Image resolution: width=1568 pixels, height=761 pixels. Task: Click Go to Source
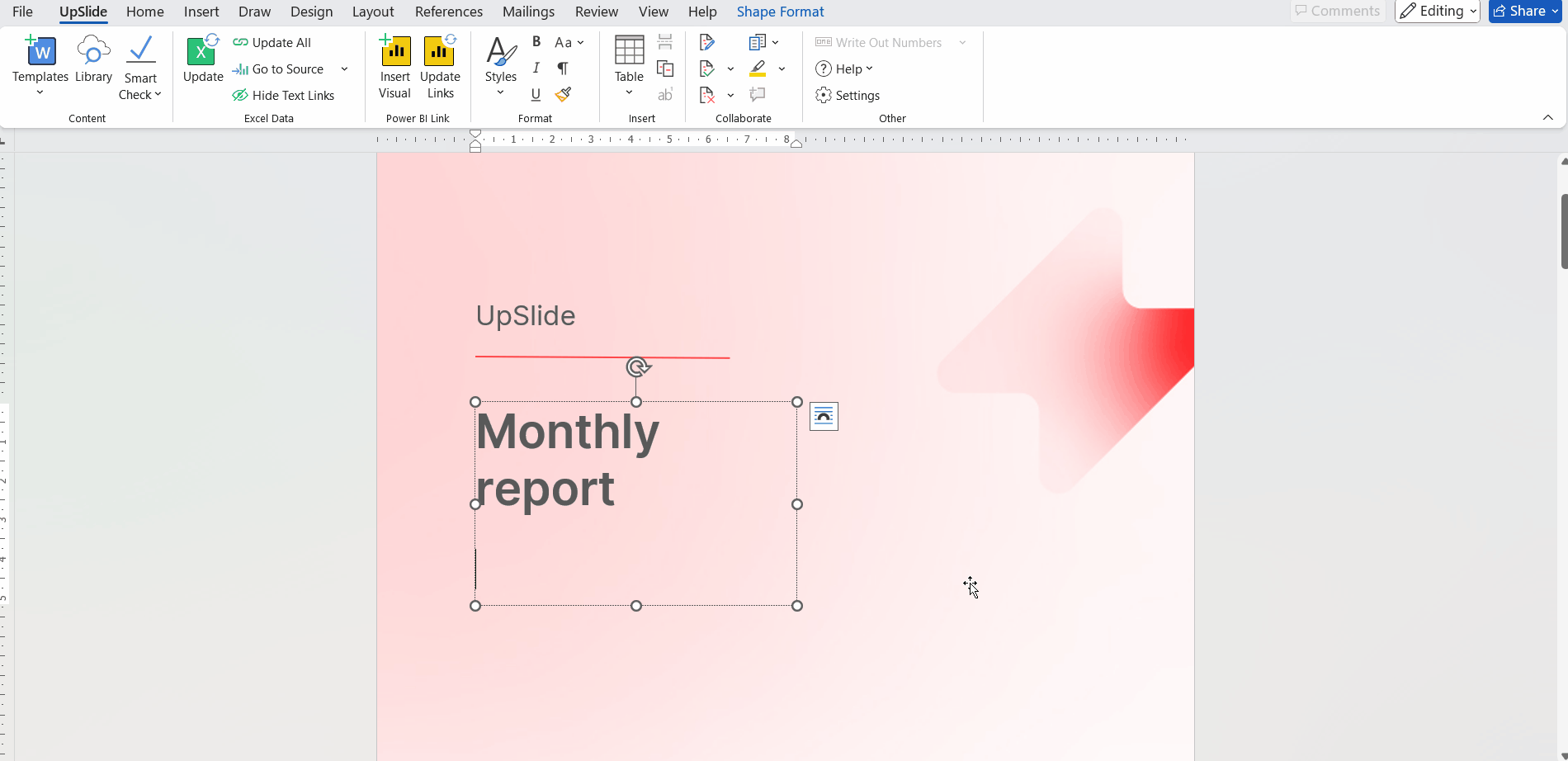click(x=278, y=69)
